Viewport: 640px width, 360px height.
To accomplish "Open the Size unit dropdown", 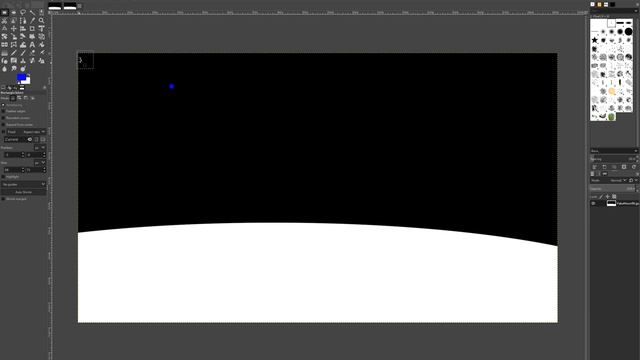I will point(40,163).
